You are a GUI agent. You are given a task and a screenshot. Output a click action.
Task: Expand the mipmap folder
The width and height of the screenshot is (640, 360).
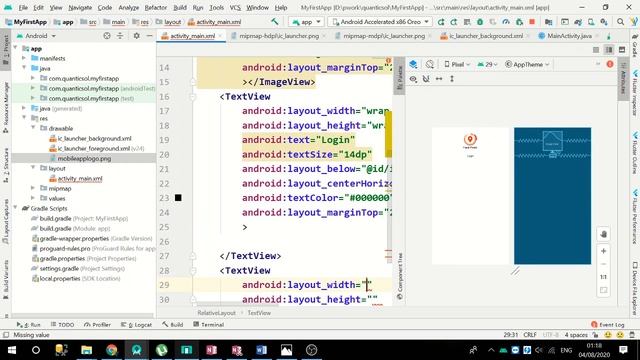click(33, 188)
